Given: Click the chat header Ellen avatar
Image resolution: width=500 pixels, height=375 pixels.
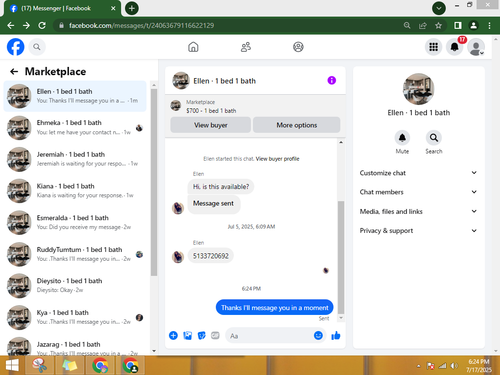Looking at the screenshot, I should (x=181, y=81).
